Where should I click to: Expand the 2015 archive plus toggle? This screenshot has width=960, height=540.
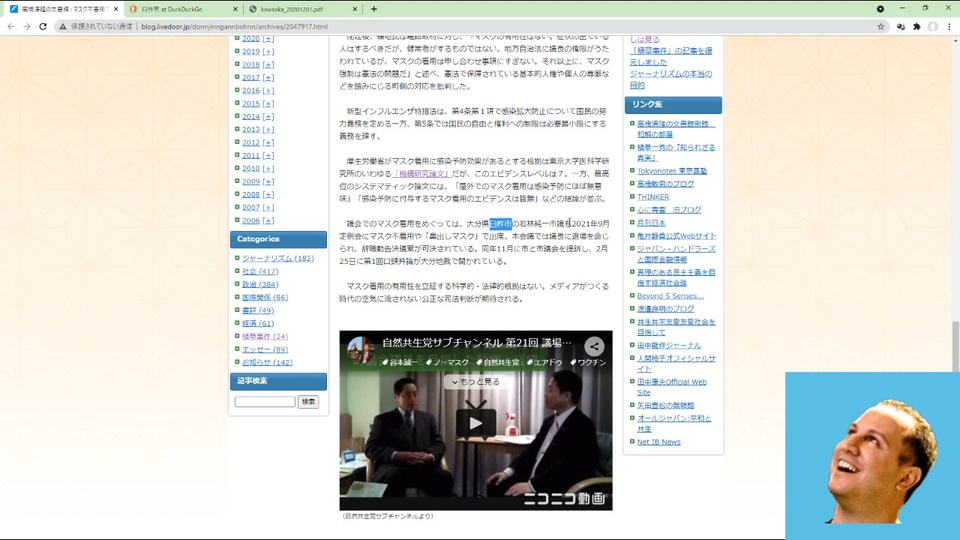click(268, 103)
